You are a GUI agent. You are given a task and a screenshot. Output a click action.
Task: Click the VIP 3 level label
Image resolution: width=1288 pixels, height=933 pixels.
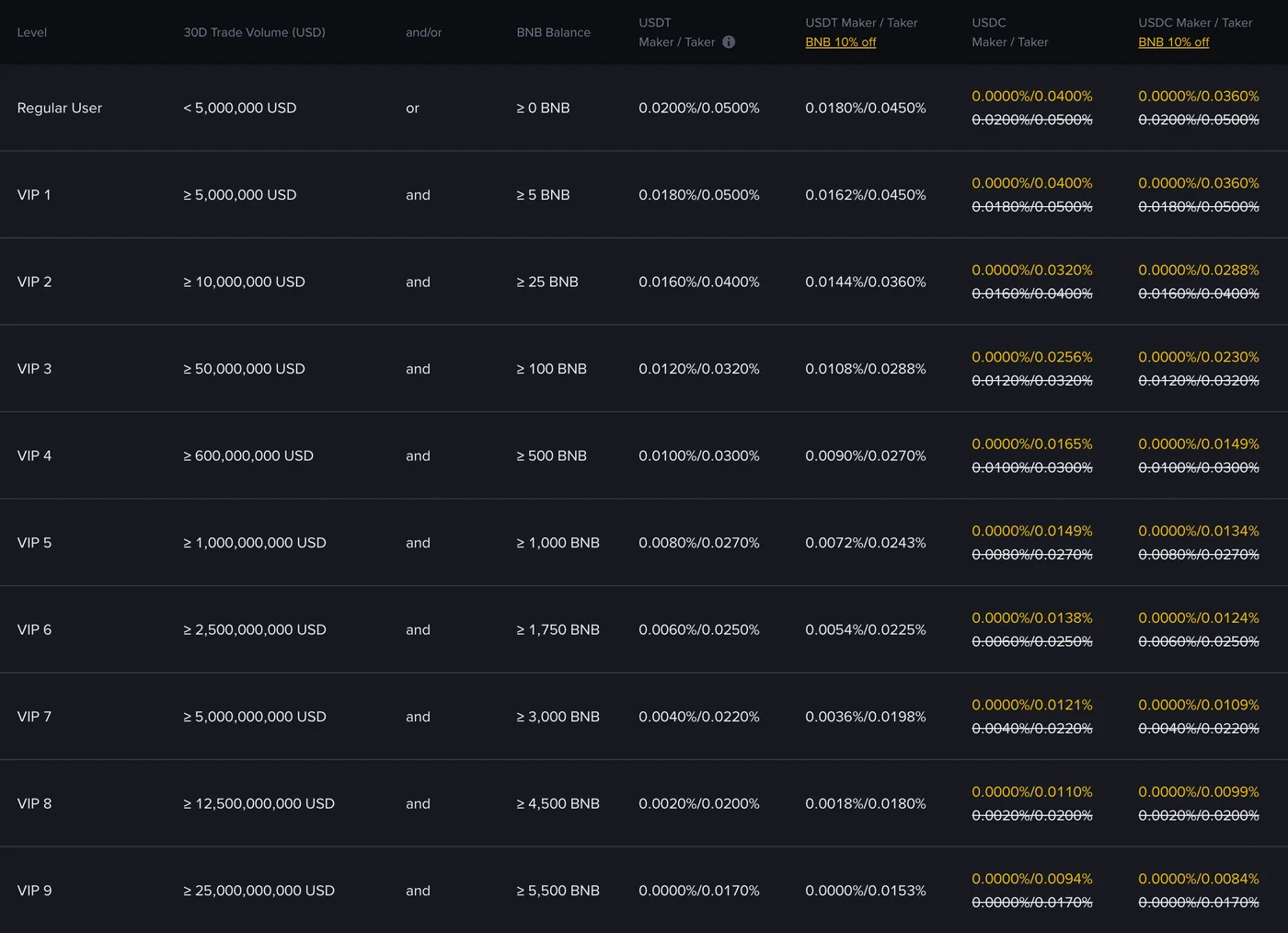[34, 369]
